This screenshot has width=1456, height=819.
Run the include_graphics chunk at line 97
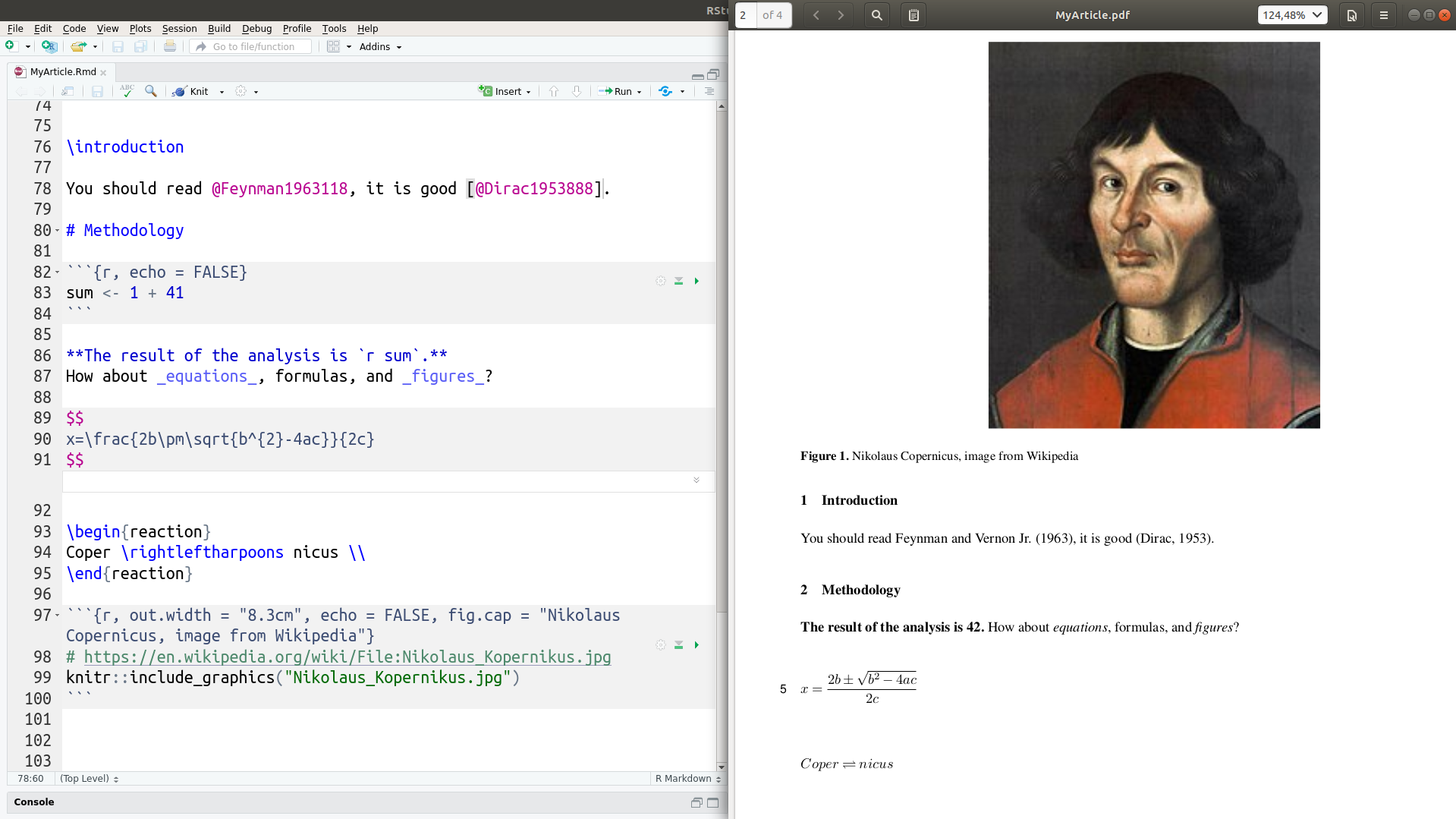click(697, 645)
